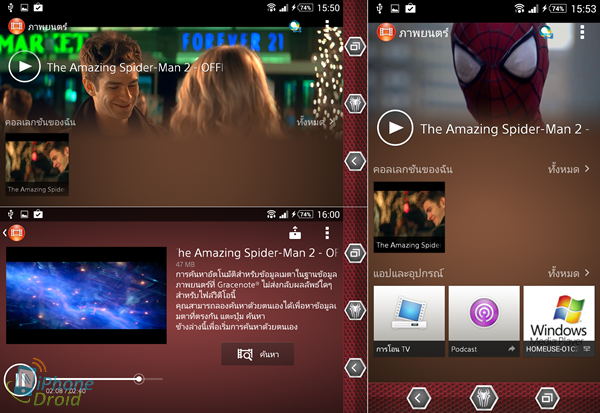Open the Podcast tile
This screenshot has height=413, width=600.
point(484,321)
